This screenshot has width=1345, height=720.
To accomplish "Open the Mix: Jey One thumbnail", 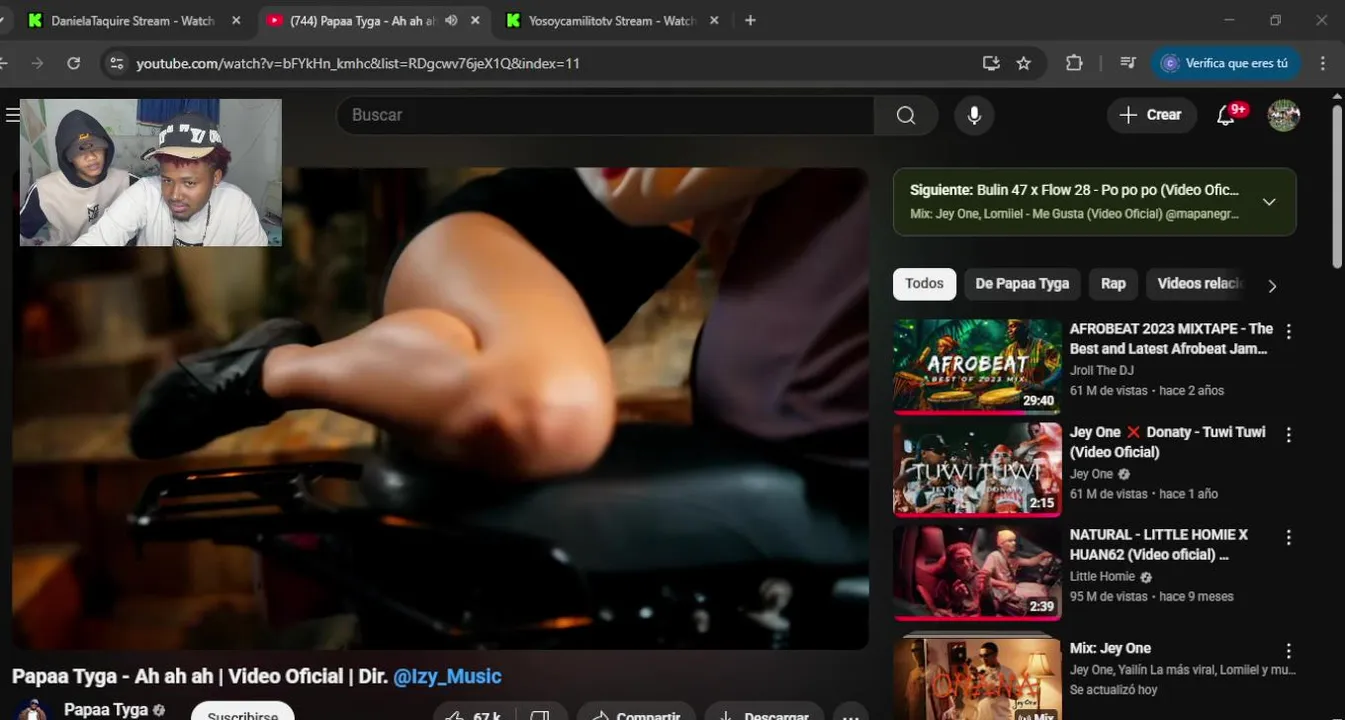I will [x=977, y=678].
